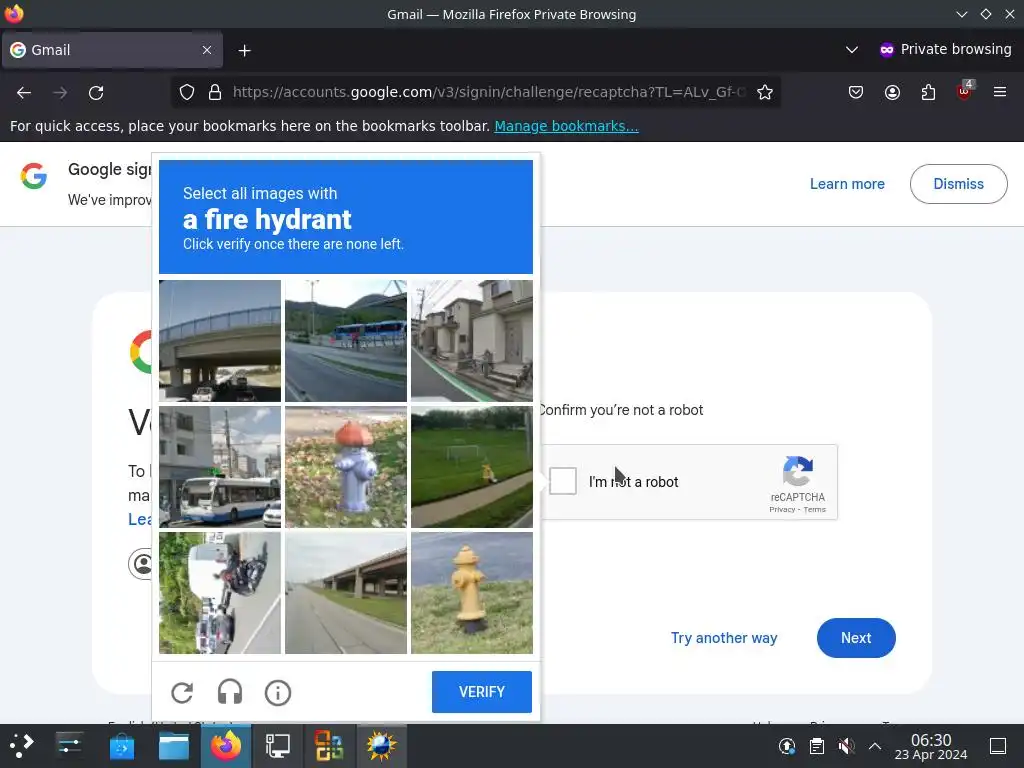Screen dimensions: 1024x768
Task: Open System Settings from taskbar
Action: 69,745
